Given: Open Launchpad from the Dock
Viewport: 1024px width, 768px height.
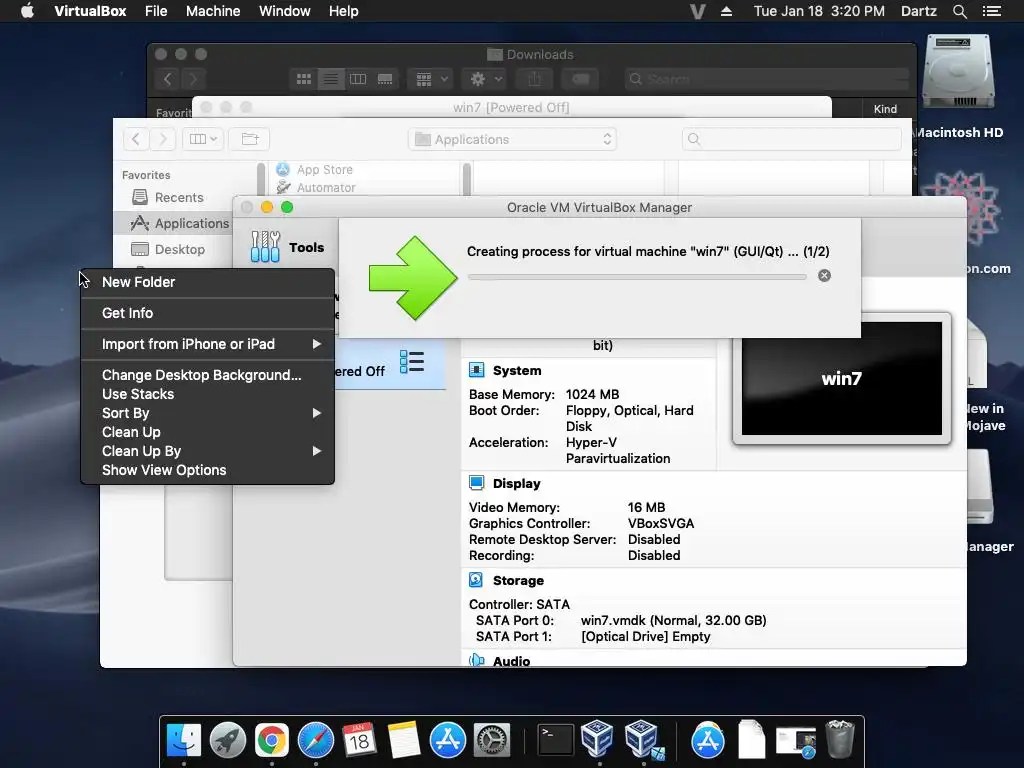Looking at the screenshot, I should (x=228, y=740).
